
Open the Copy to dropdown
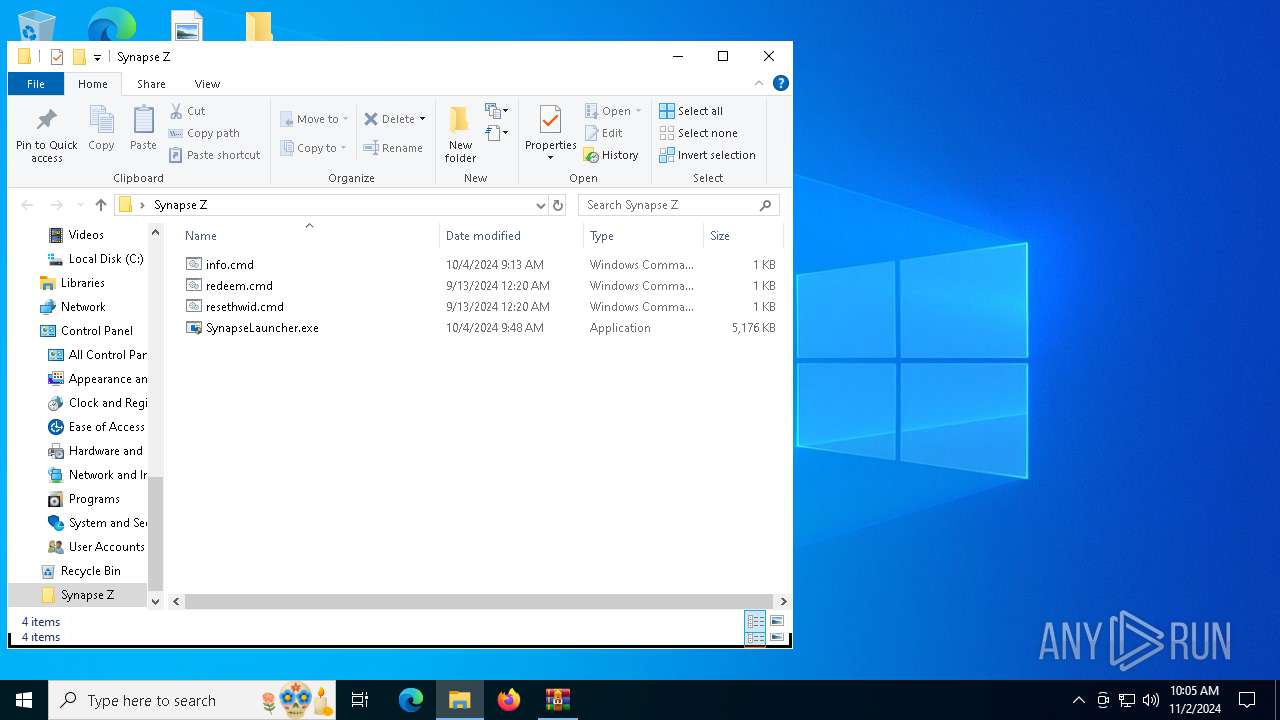click(x=313, y=148)
